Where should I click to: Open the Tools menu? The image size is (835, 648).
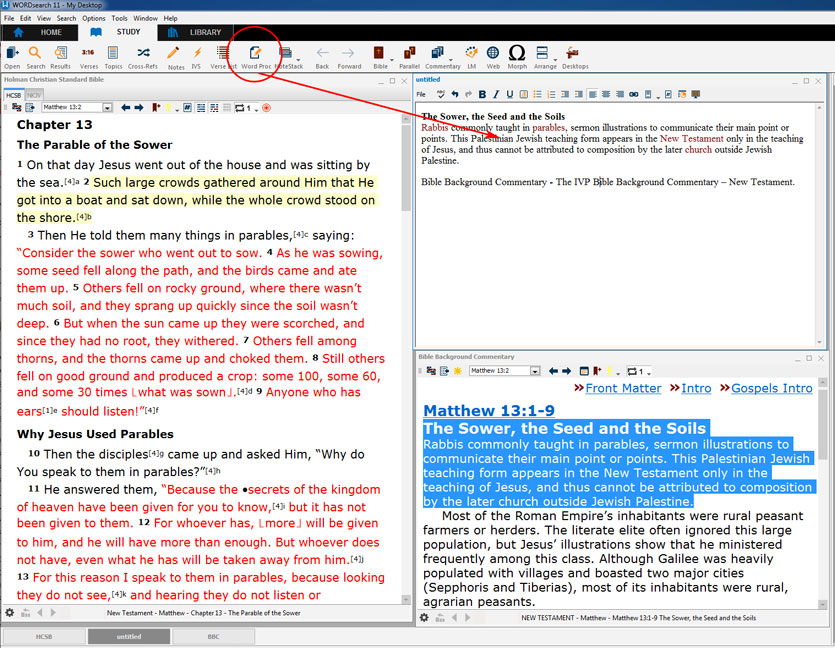(119, 18)
